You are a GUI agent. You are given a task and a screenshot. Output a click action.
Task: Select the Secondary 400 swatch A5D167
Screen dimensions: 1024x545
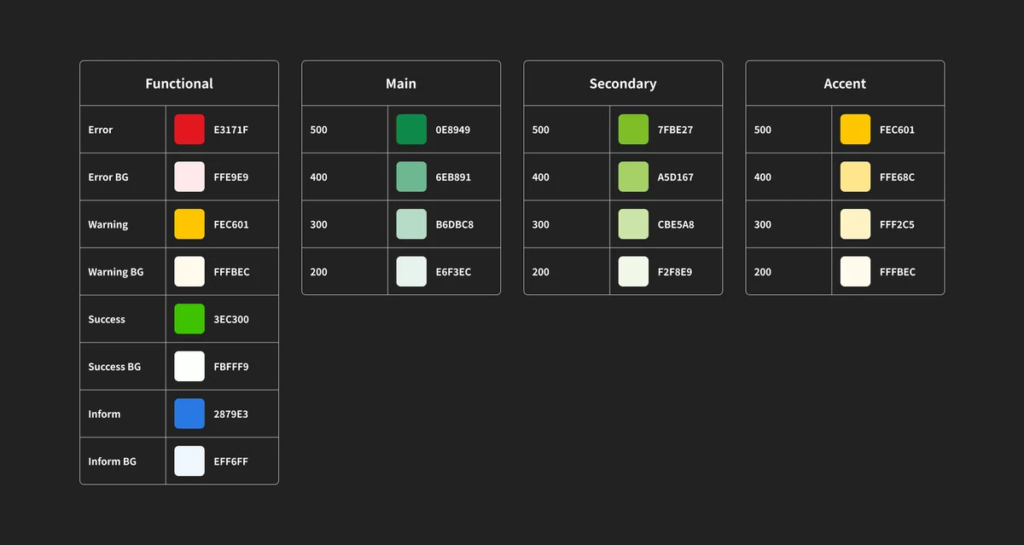633,177
